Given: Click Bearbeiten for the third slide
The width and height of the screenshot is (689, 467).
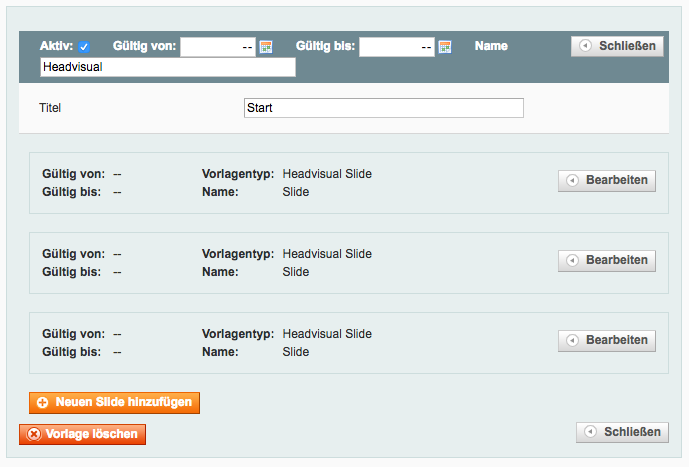Looking at the screenshot, I should [607, 340].
